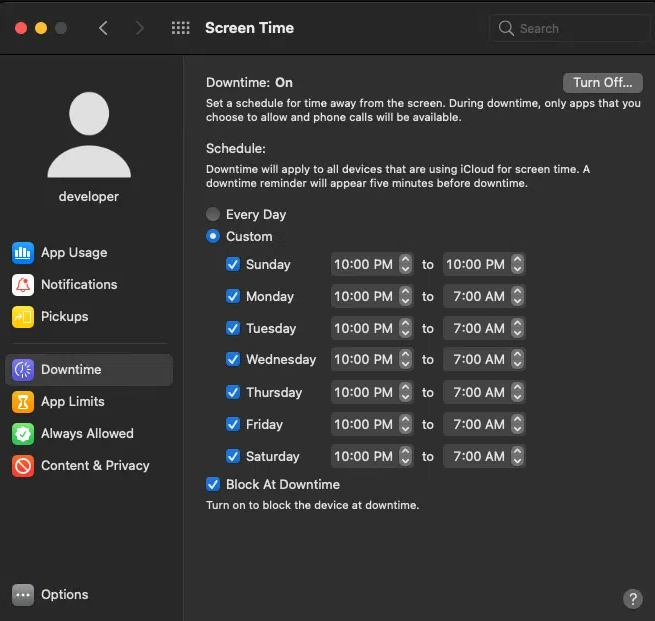
Task: Open Options via the ellipsis icon
Action: tap(23, 595)
